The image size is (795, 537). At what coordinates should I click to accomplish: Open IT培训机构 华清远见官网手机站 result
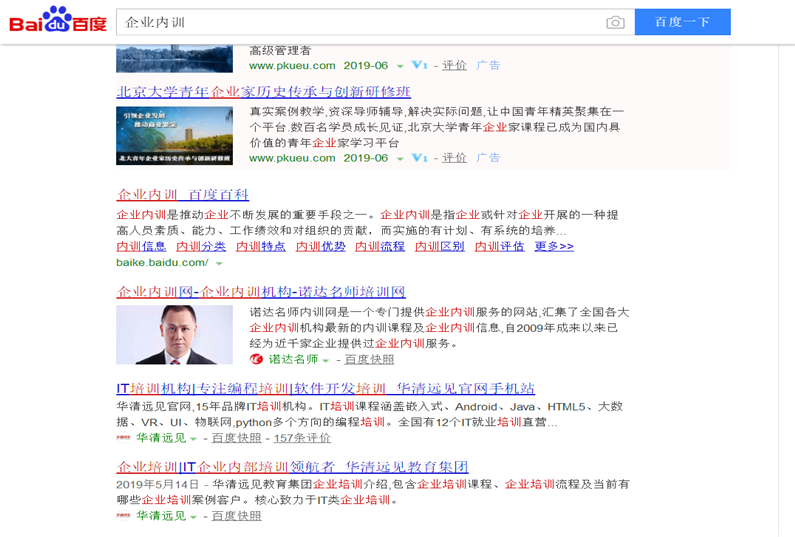coord(326,389)
